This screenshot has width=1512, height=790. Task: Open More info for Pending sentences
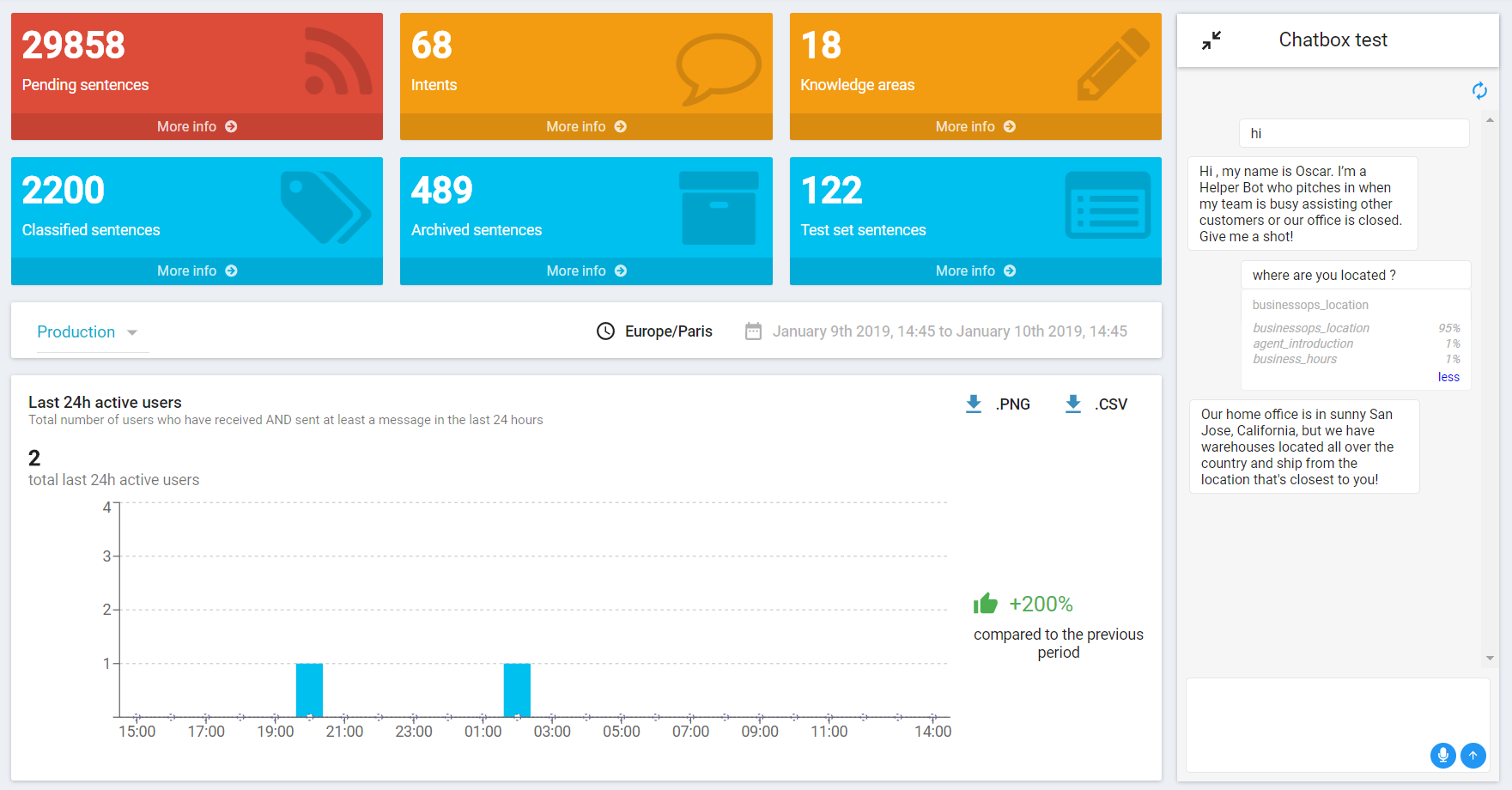click(x=197, y=126)
